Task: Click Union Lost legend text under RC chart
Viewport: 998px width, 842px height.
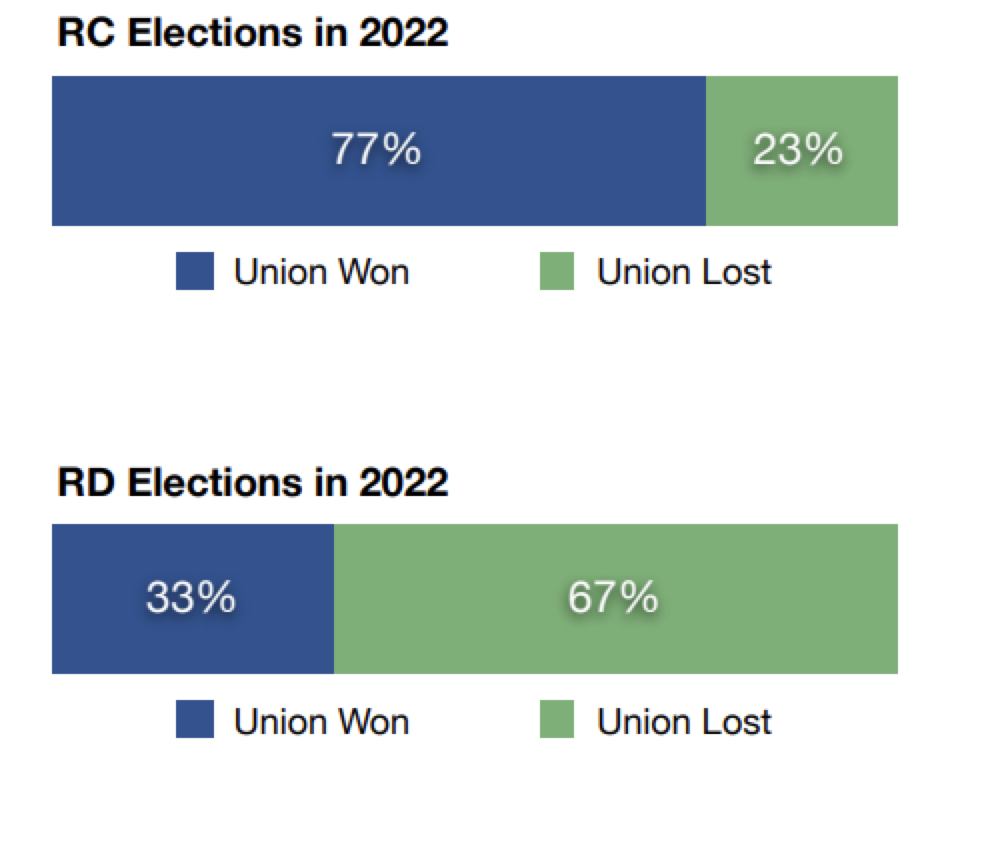Action: (684, 271)
